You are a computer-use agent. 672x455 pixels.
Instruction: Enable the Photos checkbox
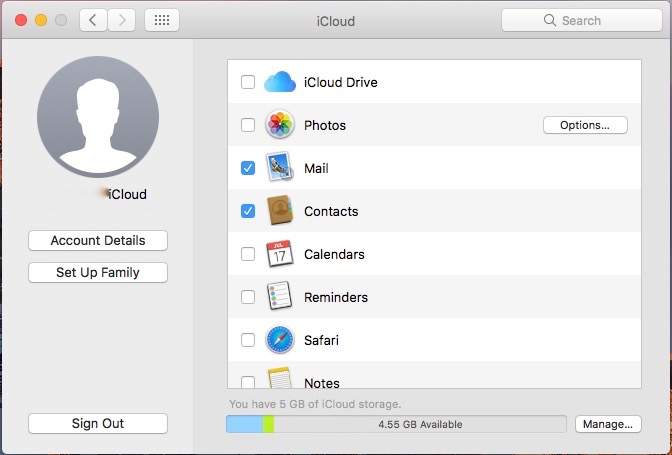click(248, 125)
